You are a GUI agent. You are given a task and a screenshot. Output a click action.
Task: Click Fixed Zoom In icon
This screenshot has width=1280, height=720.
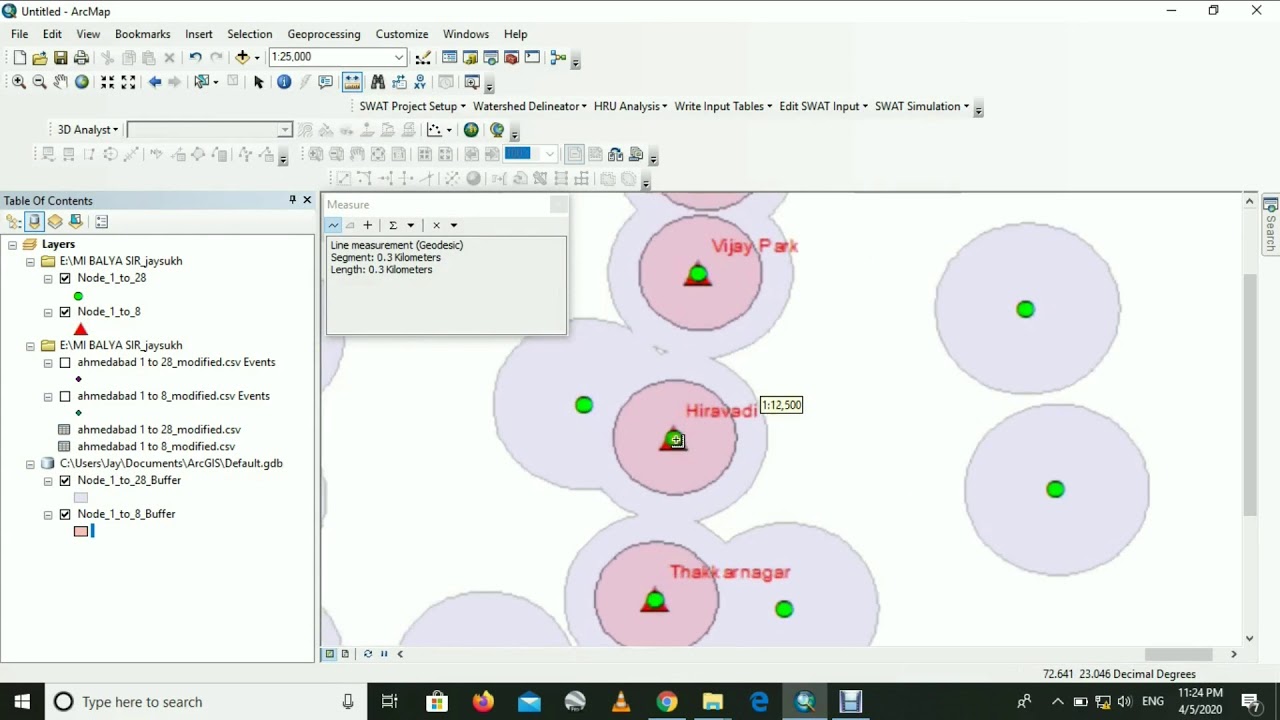108,82
